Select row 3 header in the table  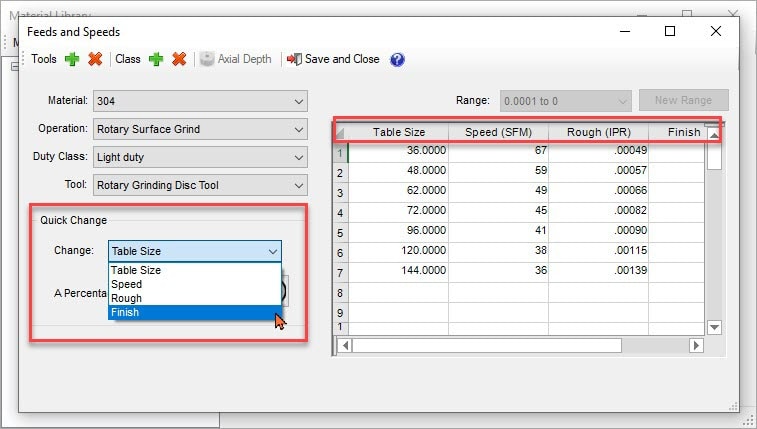340,192
